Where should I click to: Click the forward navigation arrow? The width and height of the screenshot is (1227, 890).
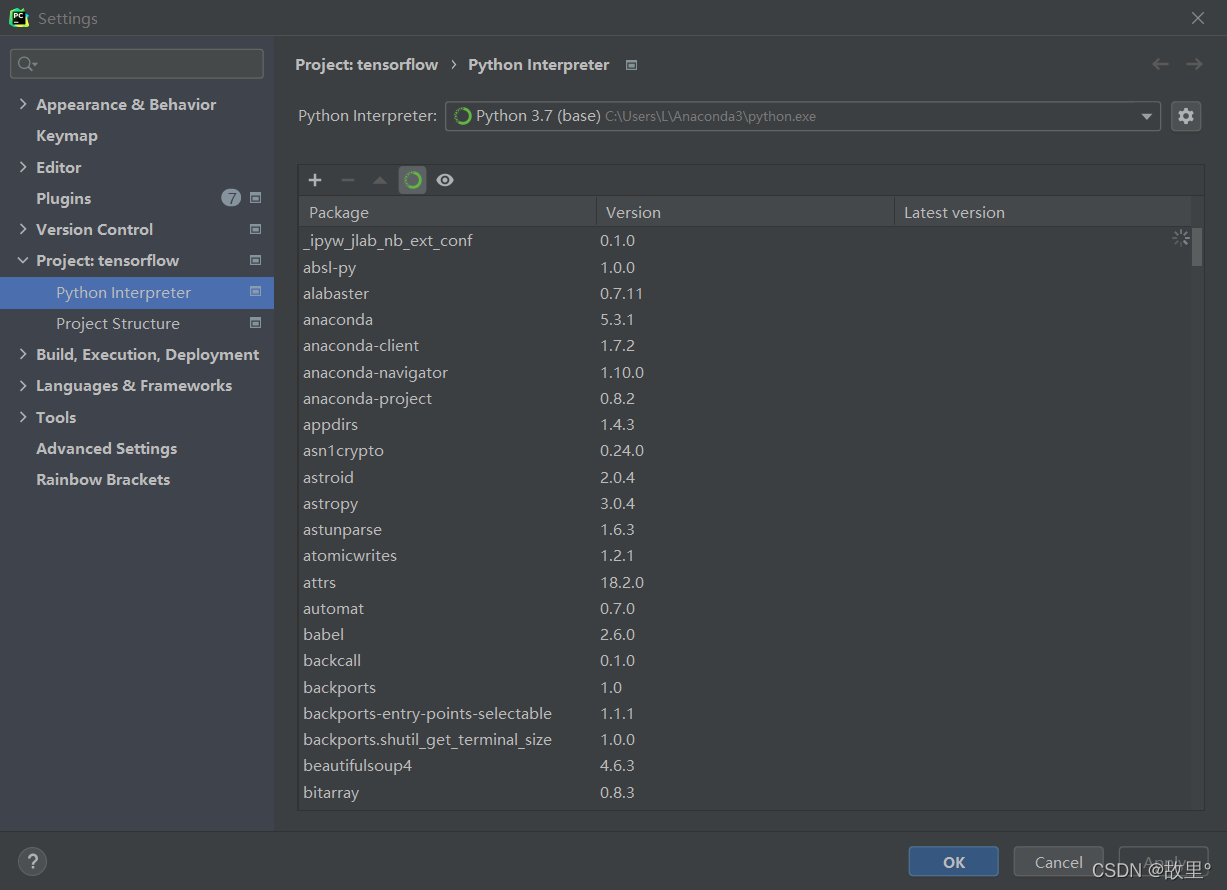(x=1194, y=64)
